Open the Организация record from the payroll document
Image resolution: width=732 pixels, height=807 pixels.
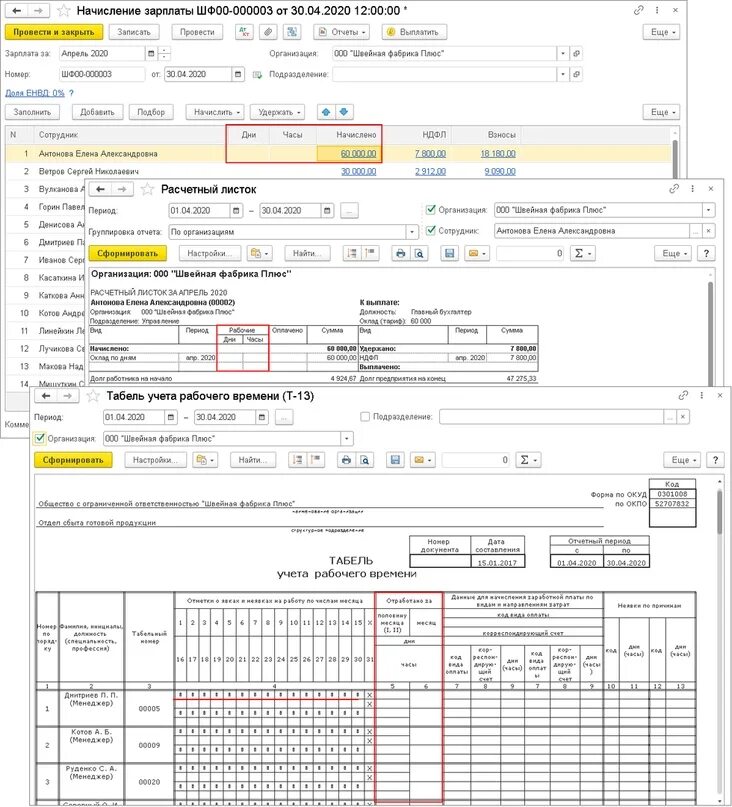pos(577,54)
